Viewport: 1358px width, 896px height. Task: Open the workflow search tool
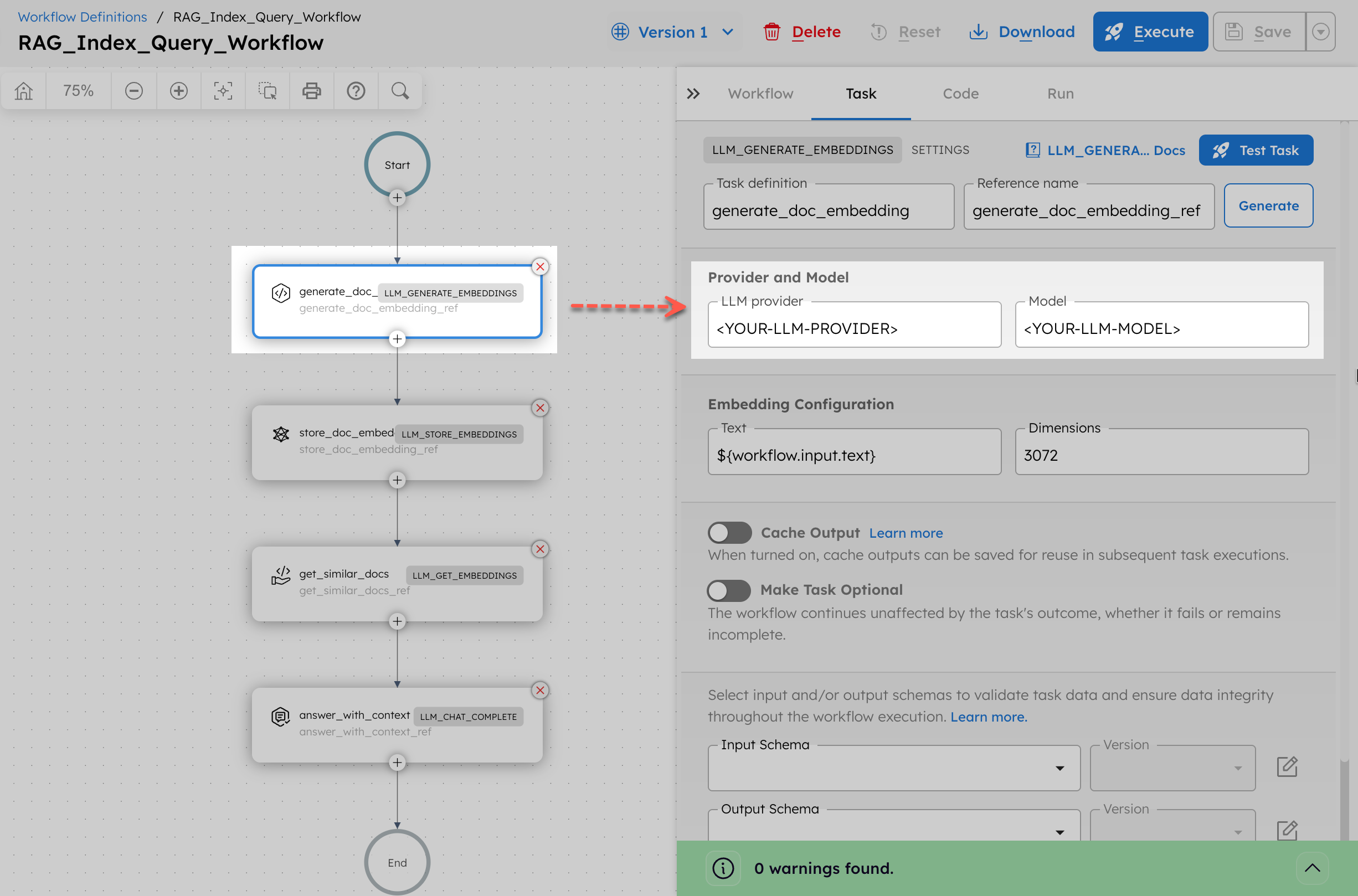coord(400,90)
